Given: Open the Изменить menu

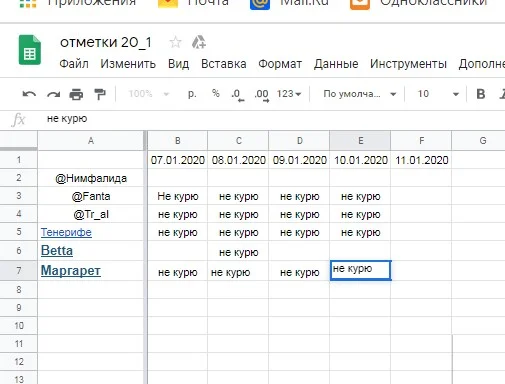Looking at the screenshot, I should [x=128, y=64].
